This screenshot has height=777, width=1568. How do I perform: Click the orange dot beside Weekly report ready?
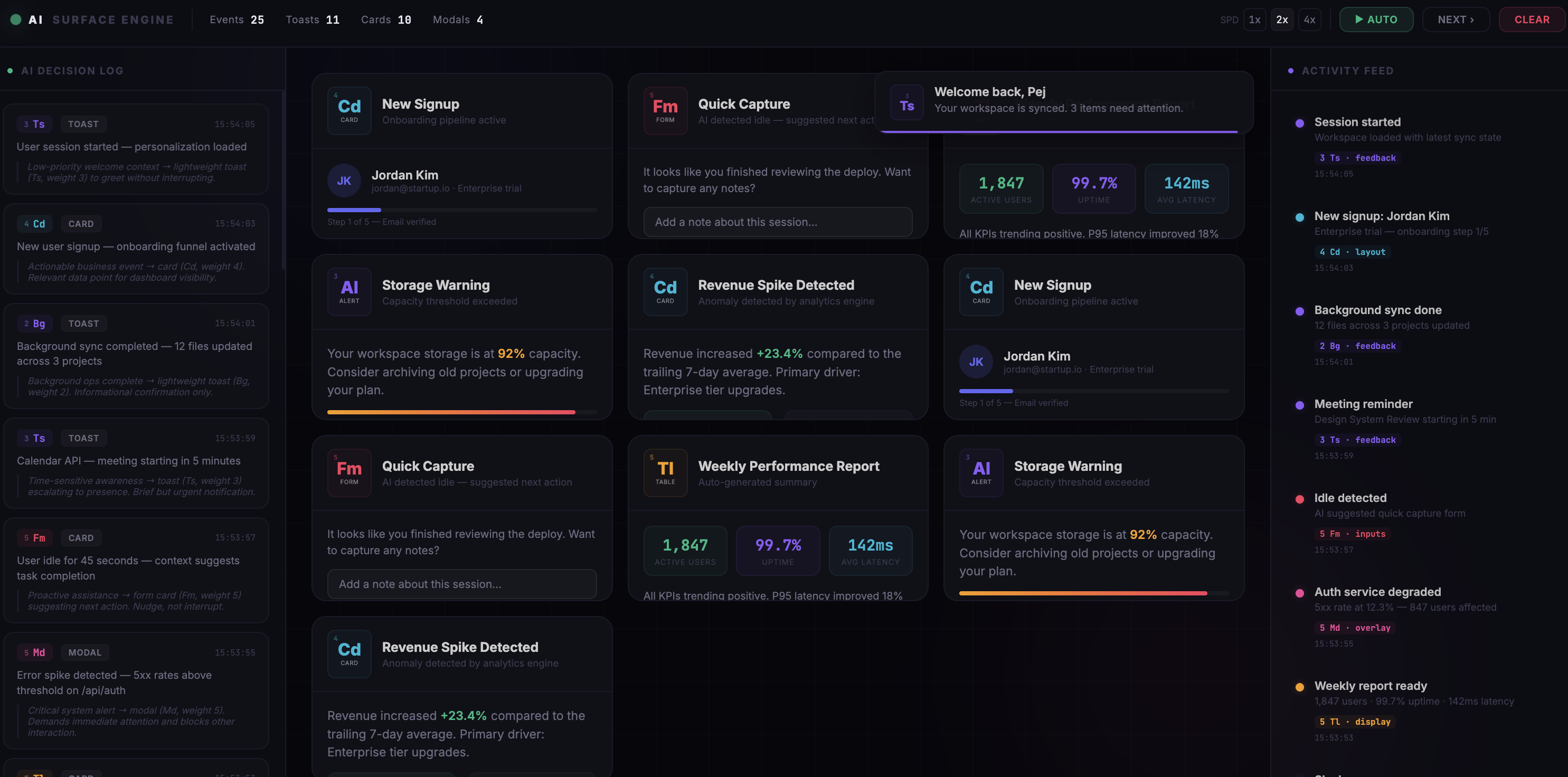pos(1300,687)
